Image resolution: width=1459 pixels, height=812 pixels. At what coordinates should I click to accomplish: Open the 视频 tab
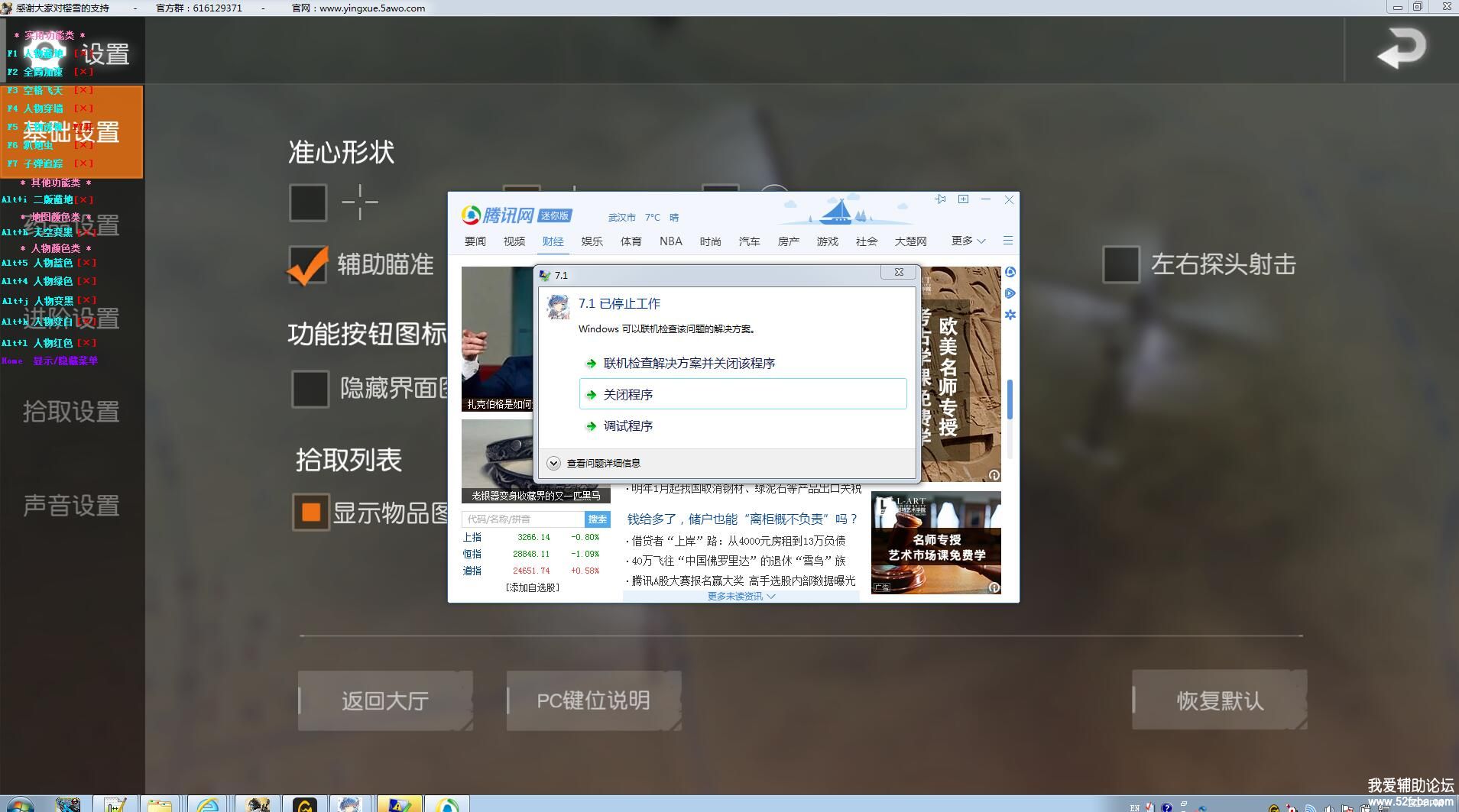click(514, 241)
